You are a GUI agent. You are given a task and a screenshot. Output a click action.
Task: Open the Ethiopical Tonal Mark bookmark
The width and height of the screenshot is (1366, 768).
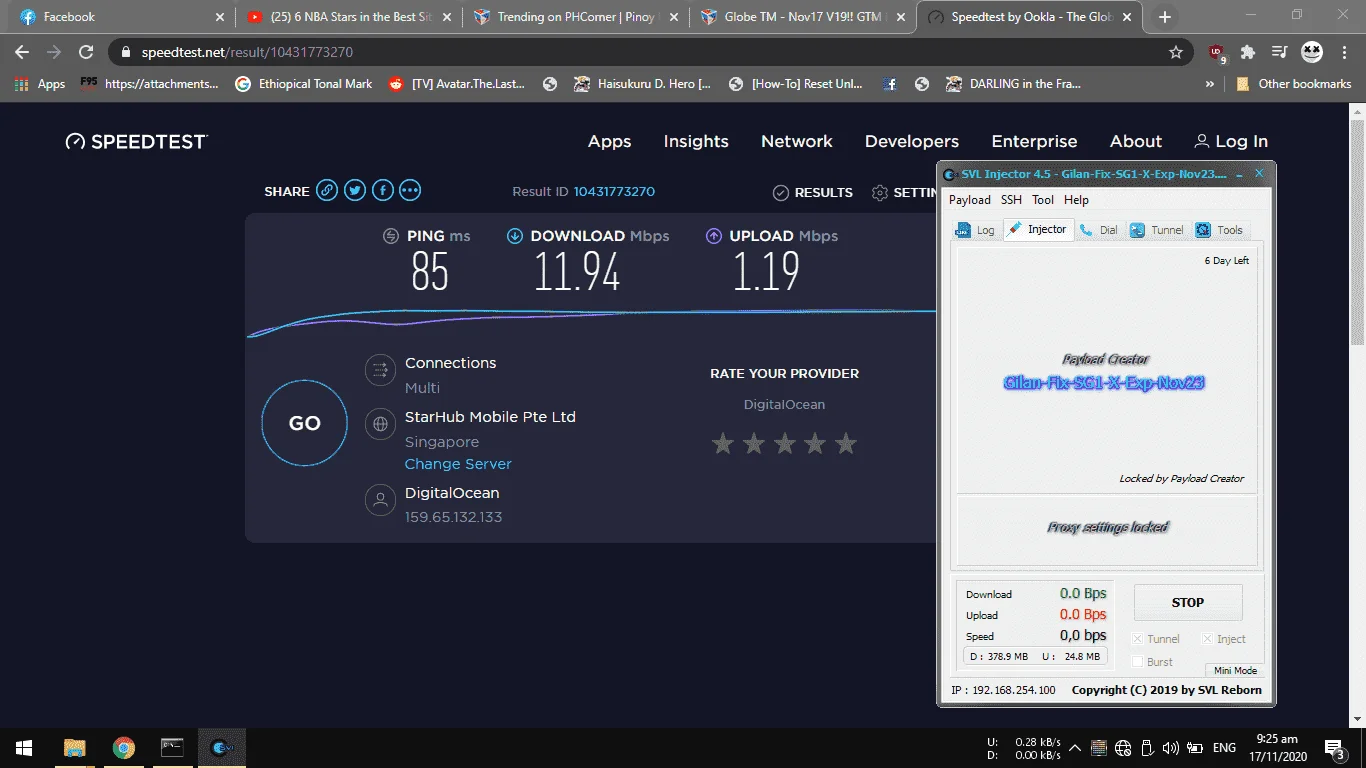point(304,84)
